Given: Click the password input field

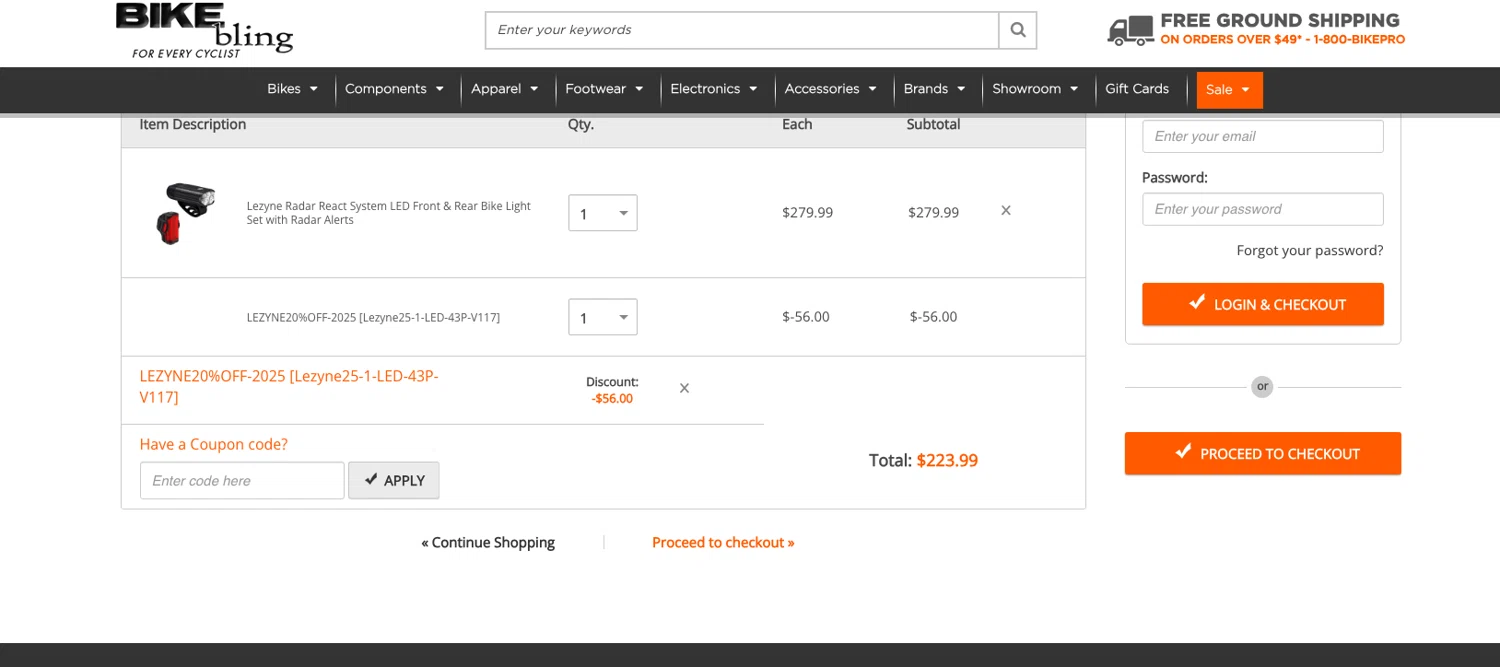Looking at the screenshot, I should (1263, 209).
